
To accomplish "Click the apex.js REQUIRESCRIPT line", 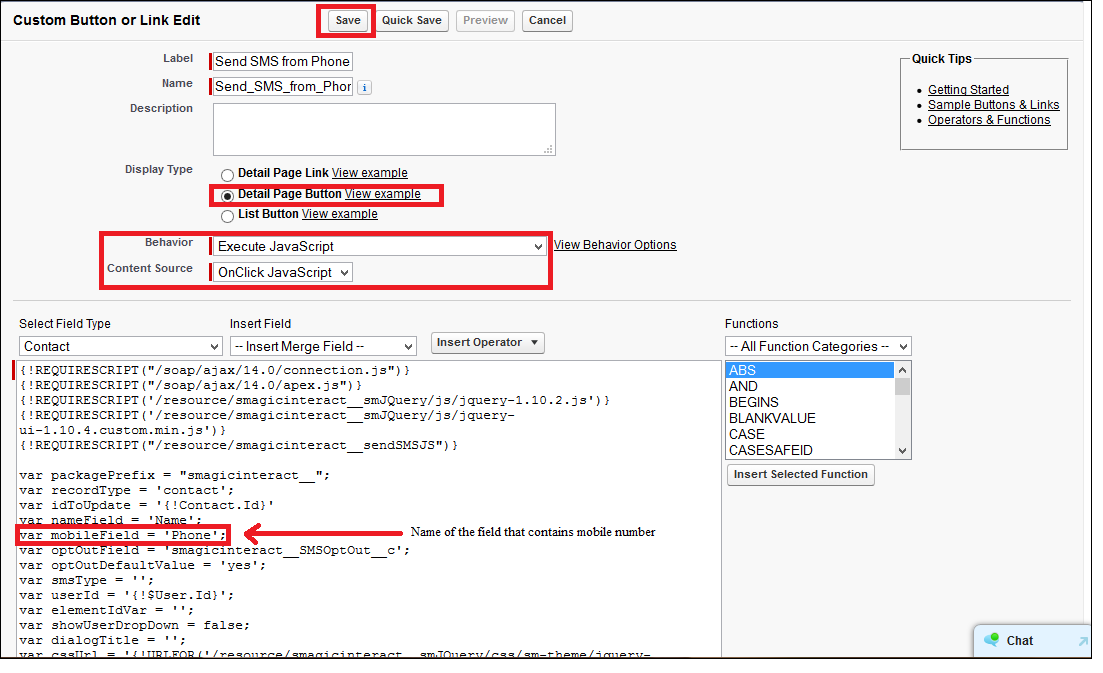I will 191,385.
